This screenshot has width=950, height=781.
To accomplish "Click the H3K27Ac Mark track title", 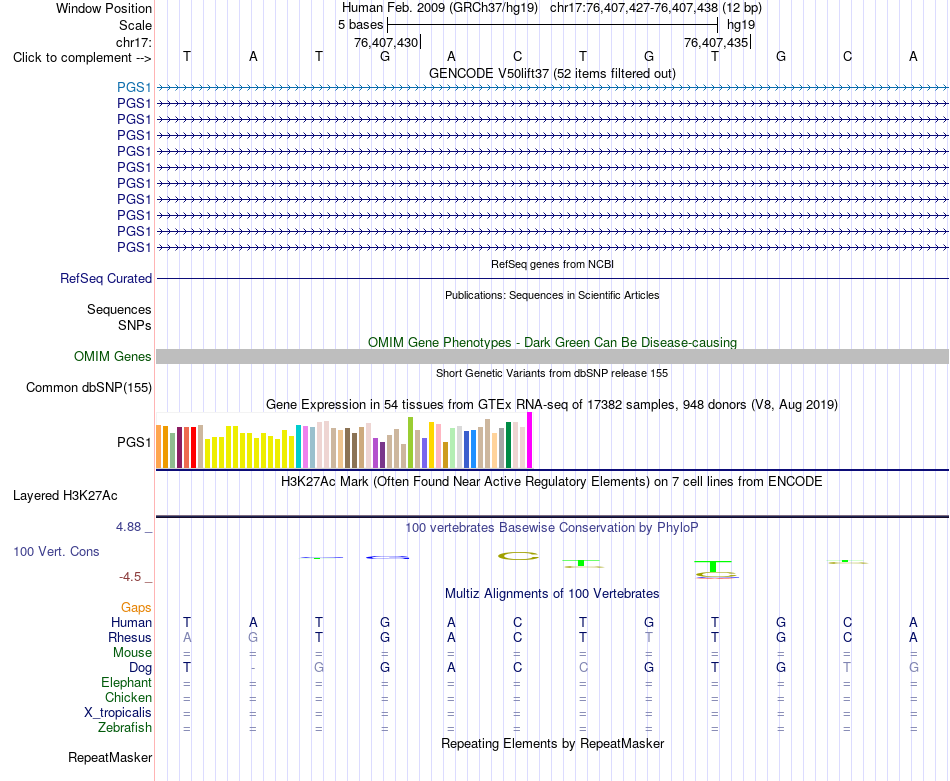I will click(552, 482).
